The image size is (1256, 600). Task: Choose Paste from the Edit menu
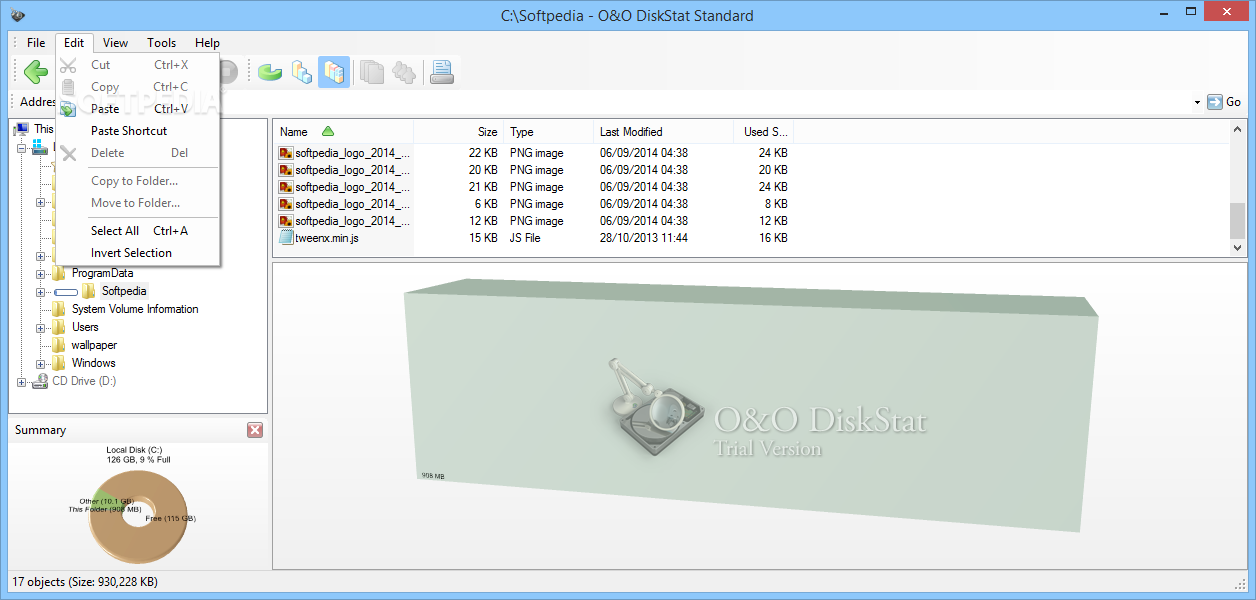tap(138, 109)
